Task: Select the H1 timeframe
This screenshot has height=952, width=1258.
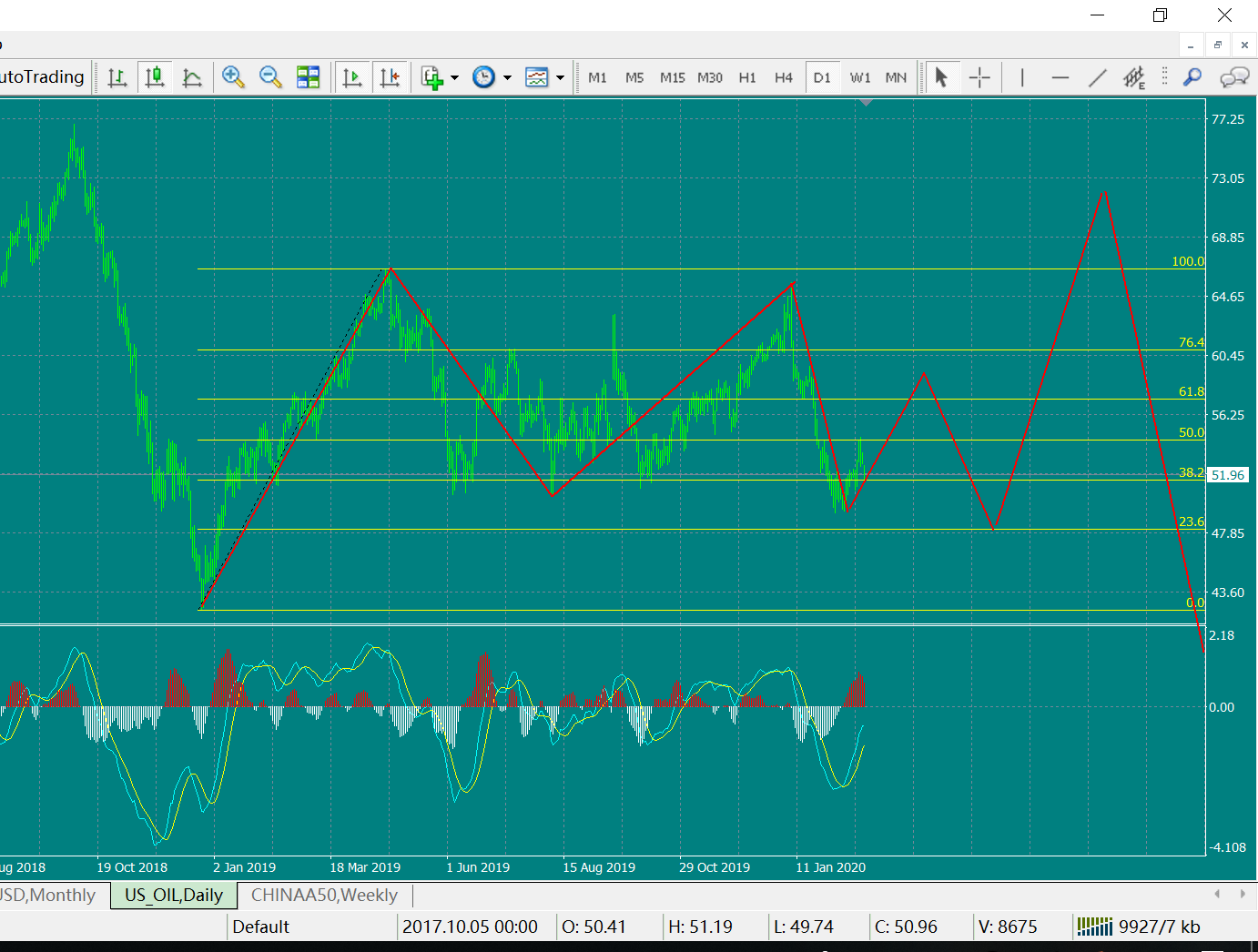Action: (x=747, y=77)
